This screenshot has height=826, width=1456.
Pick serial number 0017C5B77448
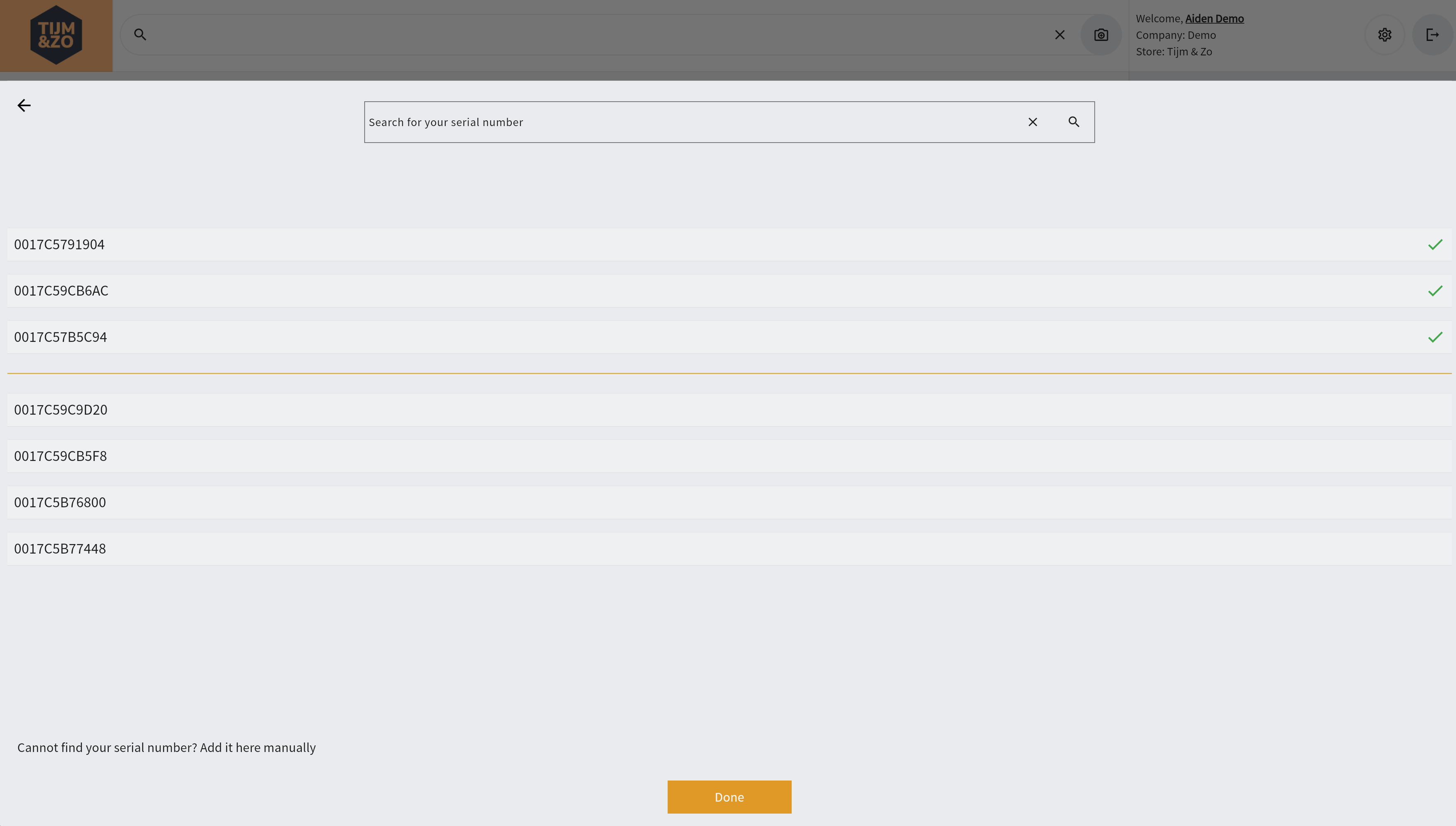60,549
